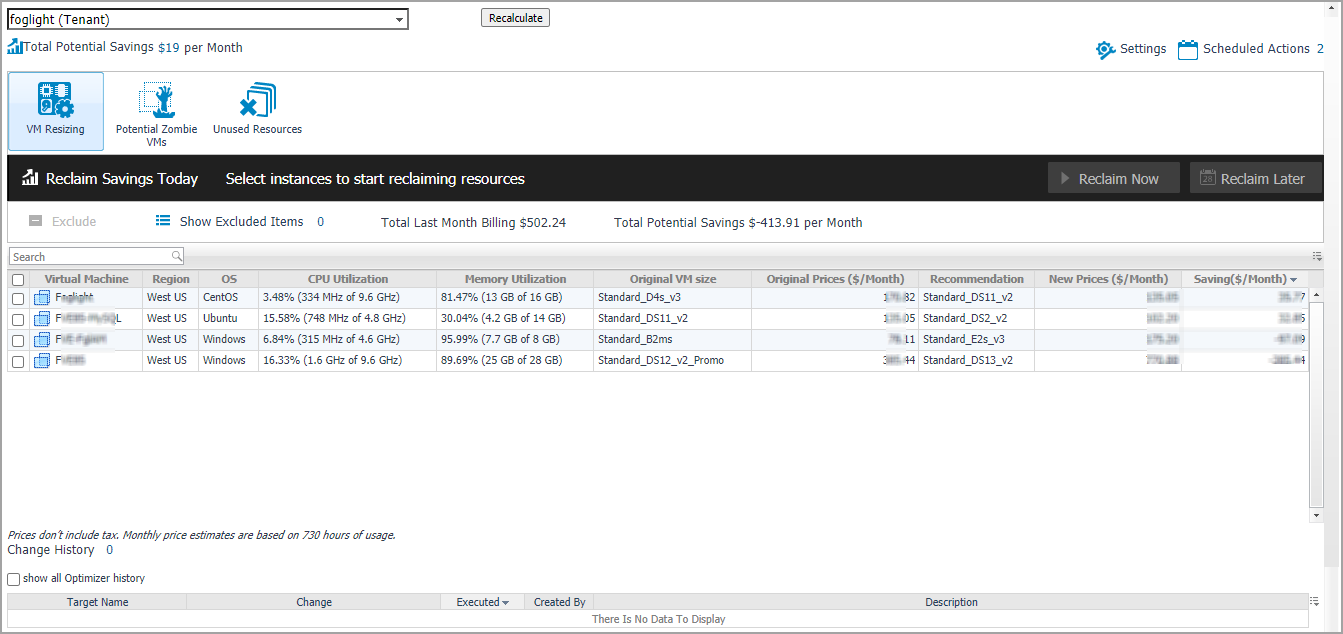Open the VM table column settings icon

pyautogui.click(x=1317, y=257)
